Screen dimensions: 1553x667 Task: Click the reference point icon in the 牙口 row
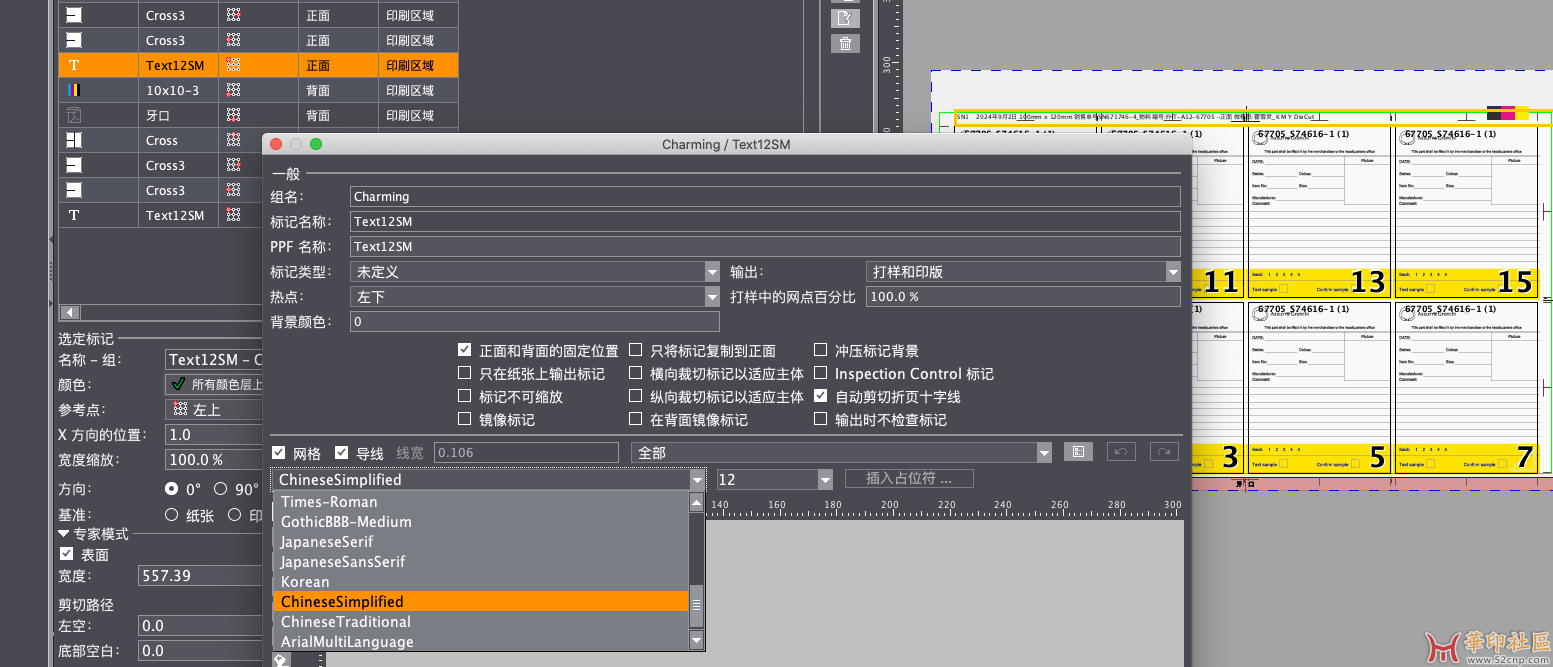(233, 115)
